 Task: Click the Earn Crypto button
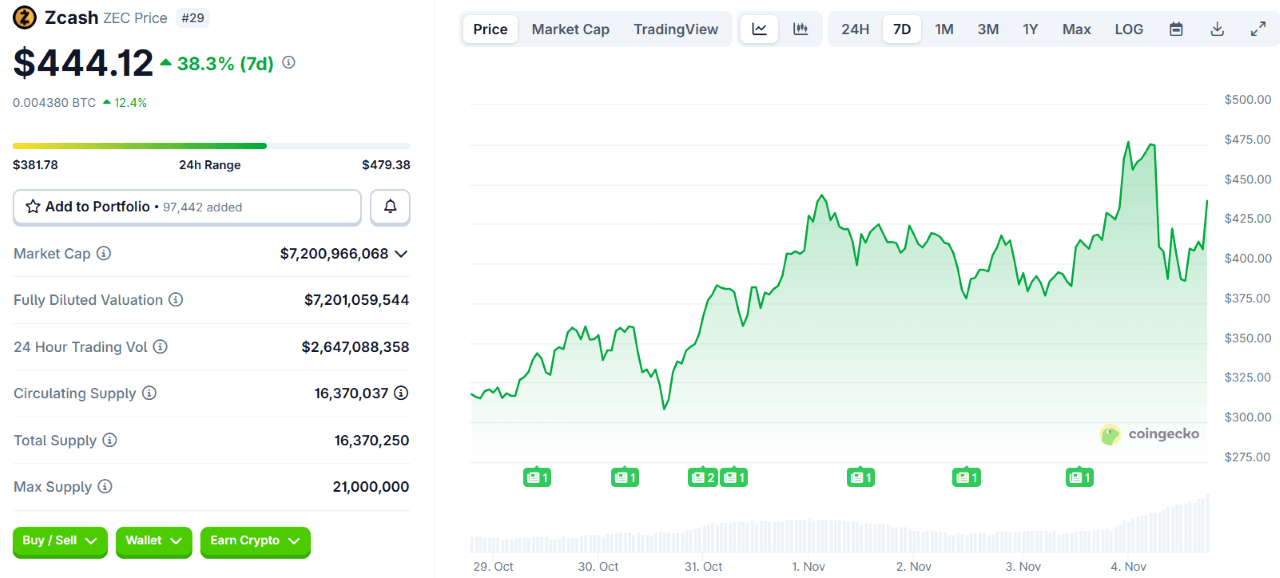tap(255, 542)
